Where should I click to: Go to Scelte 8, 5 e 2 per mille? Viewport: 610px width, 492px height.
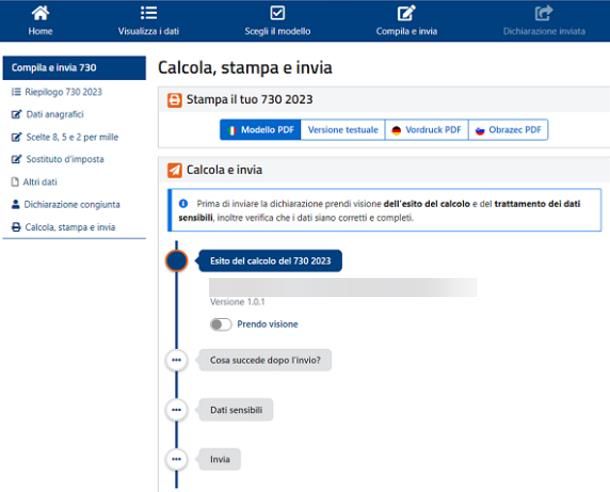tap(72, 137)
